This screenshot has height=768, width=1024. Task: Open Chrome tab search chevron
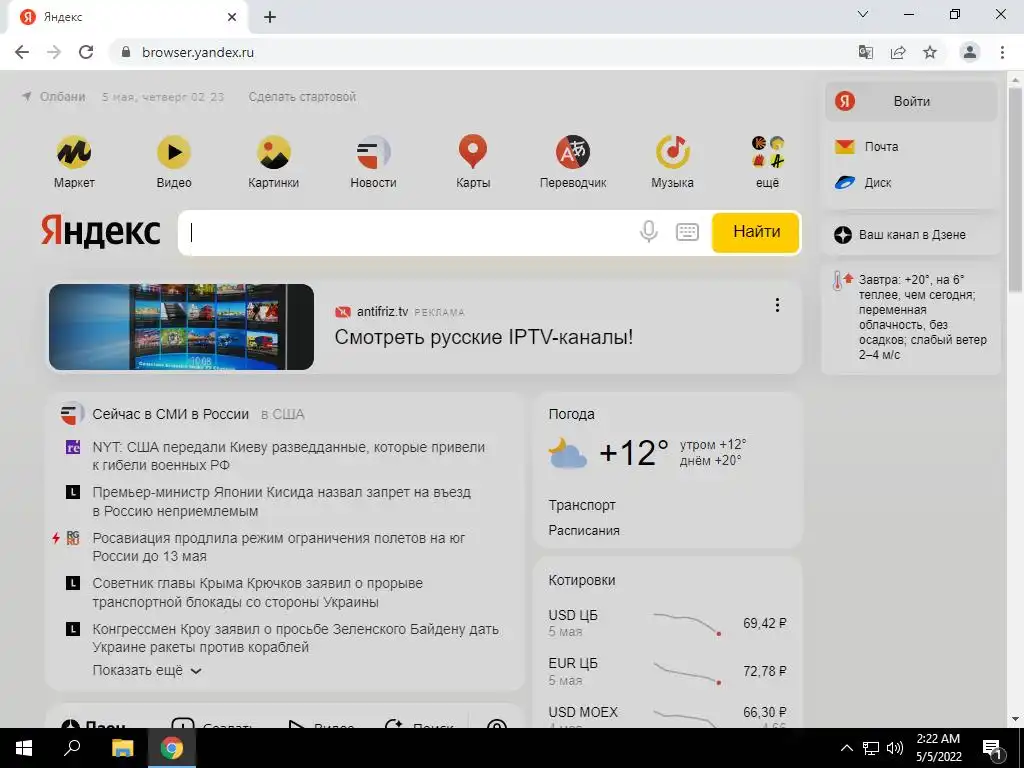click(863, 14)
